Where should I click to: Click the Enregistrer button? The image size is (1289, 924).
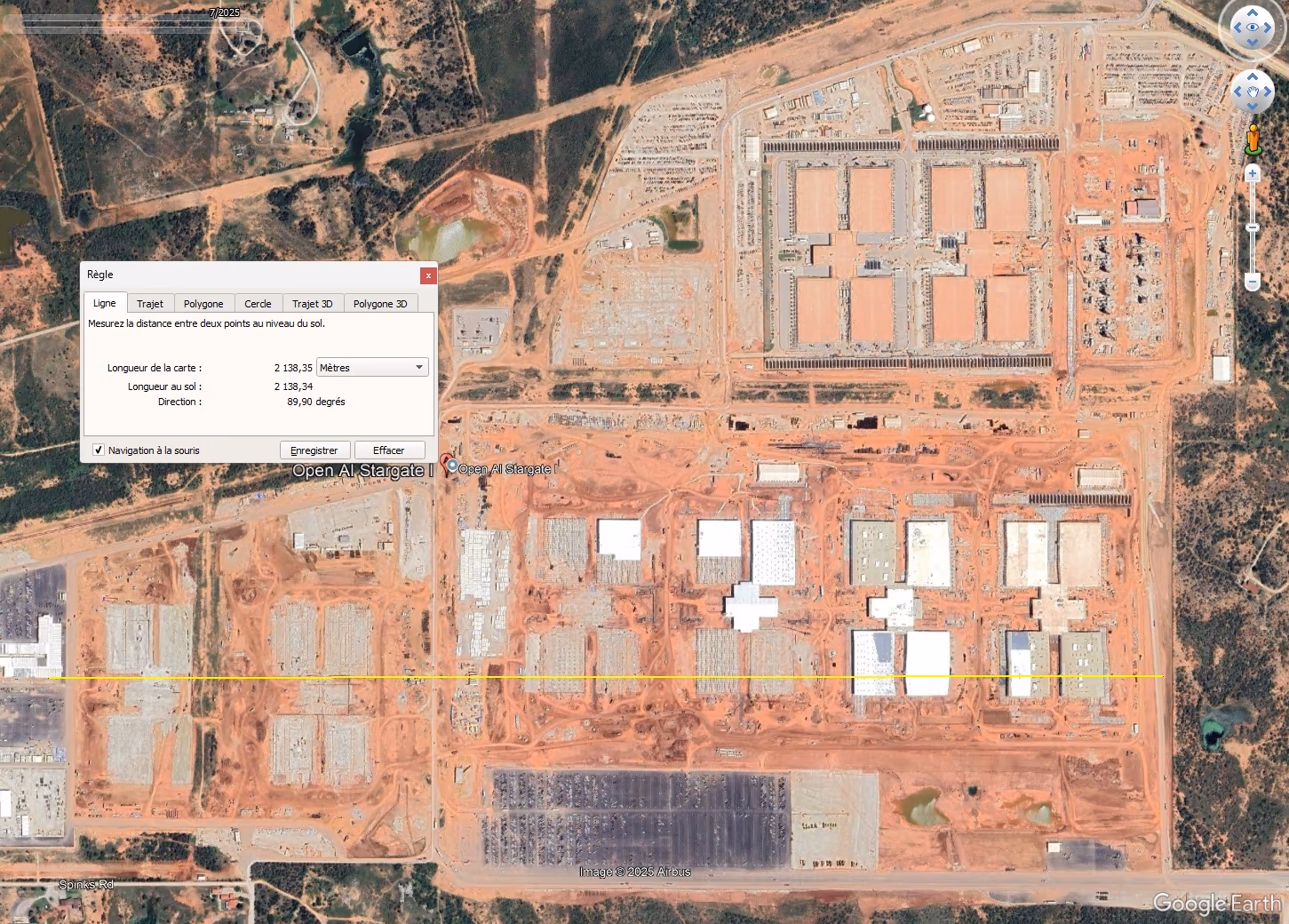pyautogui.click(x=314, y=450)
